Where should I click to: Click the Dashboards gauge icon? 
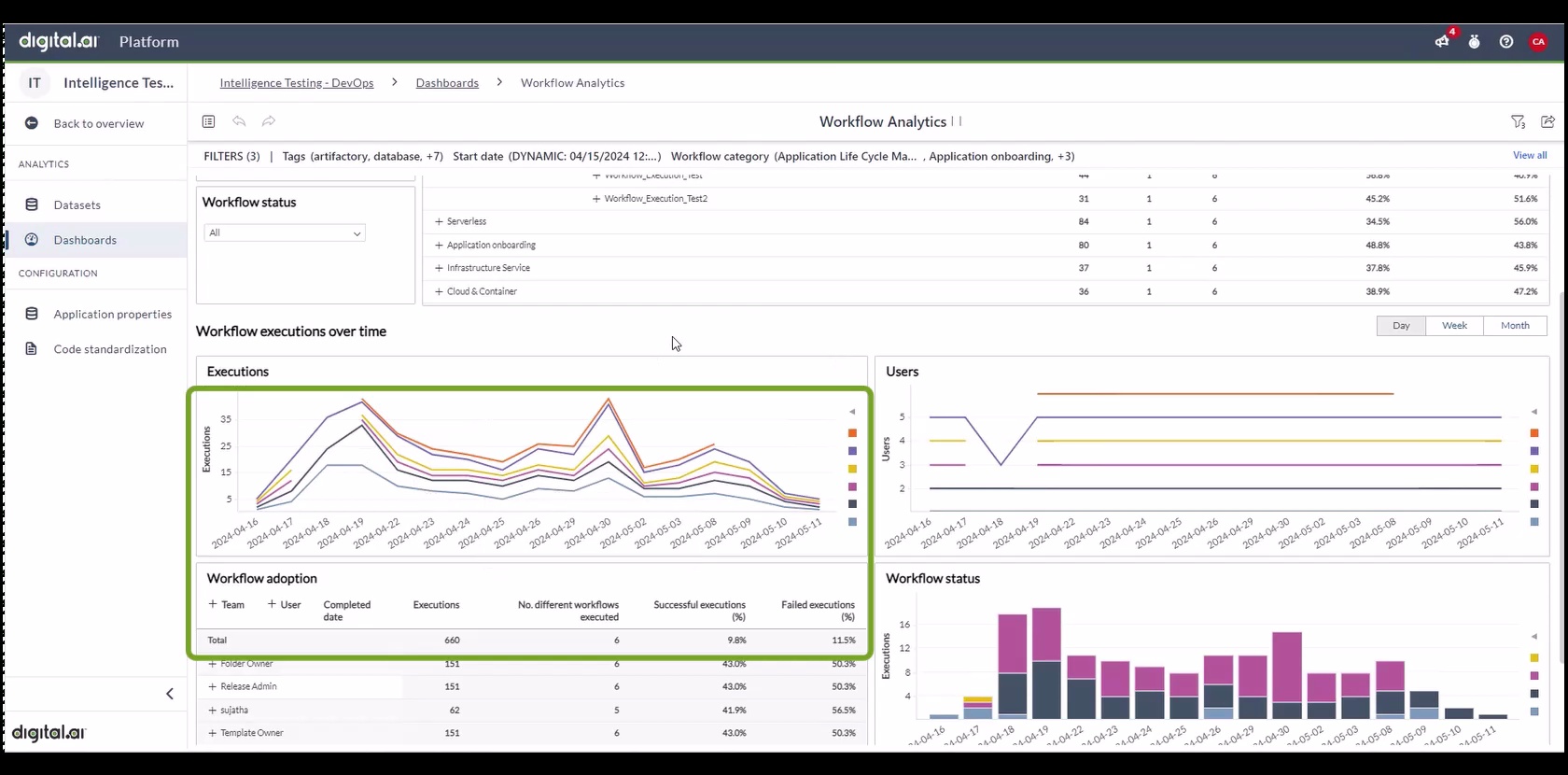(32, 240)
